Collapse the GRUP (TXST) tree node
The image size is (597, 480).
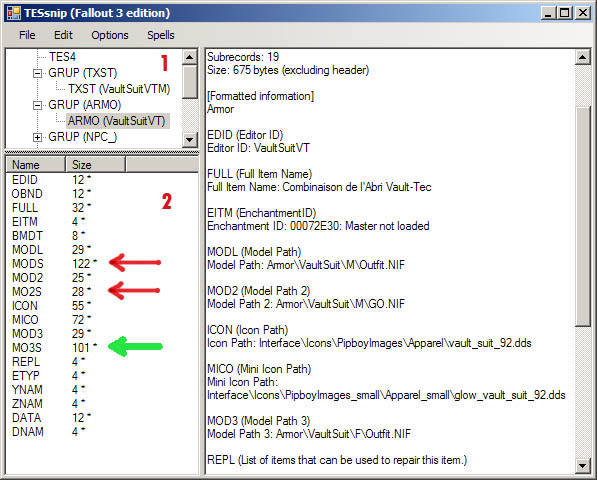(x=37, y=73)
